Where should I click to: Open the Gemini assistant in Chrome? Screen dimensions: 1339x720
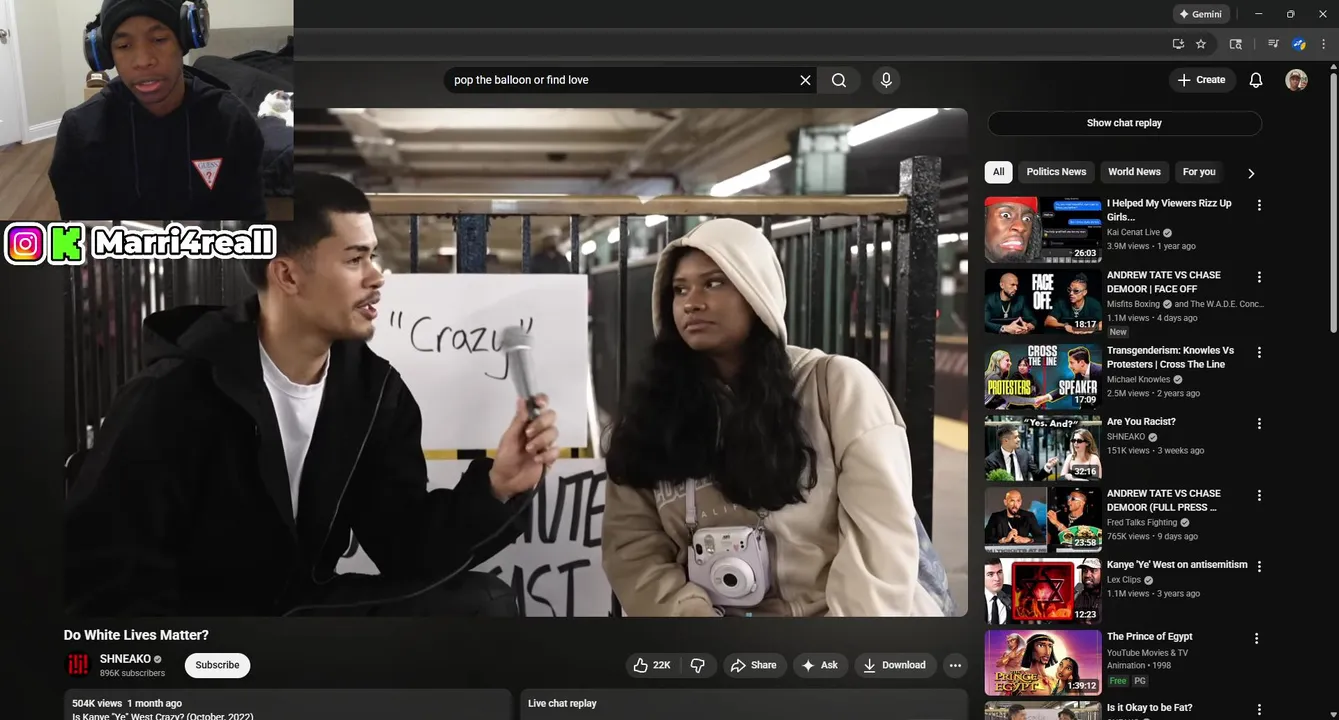click(x=1201, y=14)
